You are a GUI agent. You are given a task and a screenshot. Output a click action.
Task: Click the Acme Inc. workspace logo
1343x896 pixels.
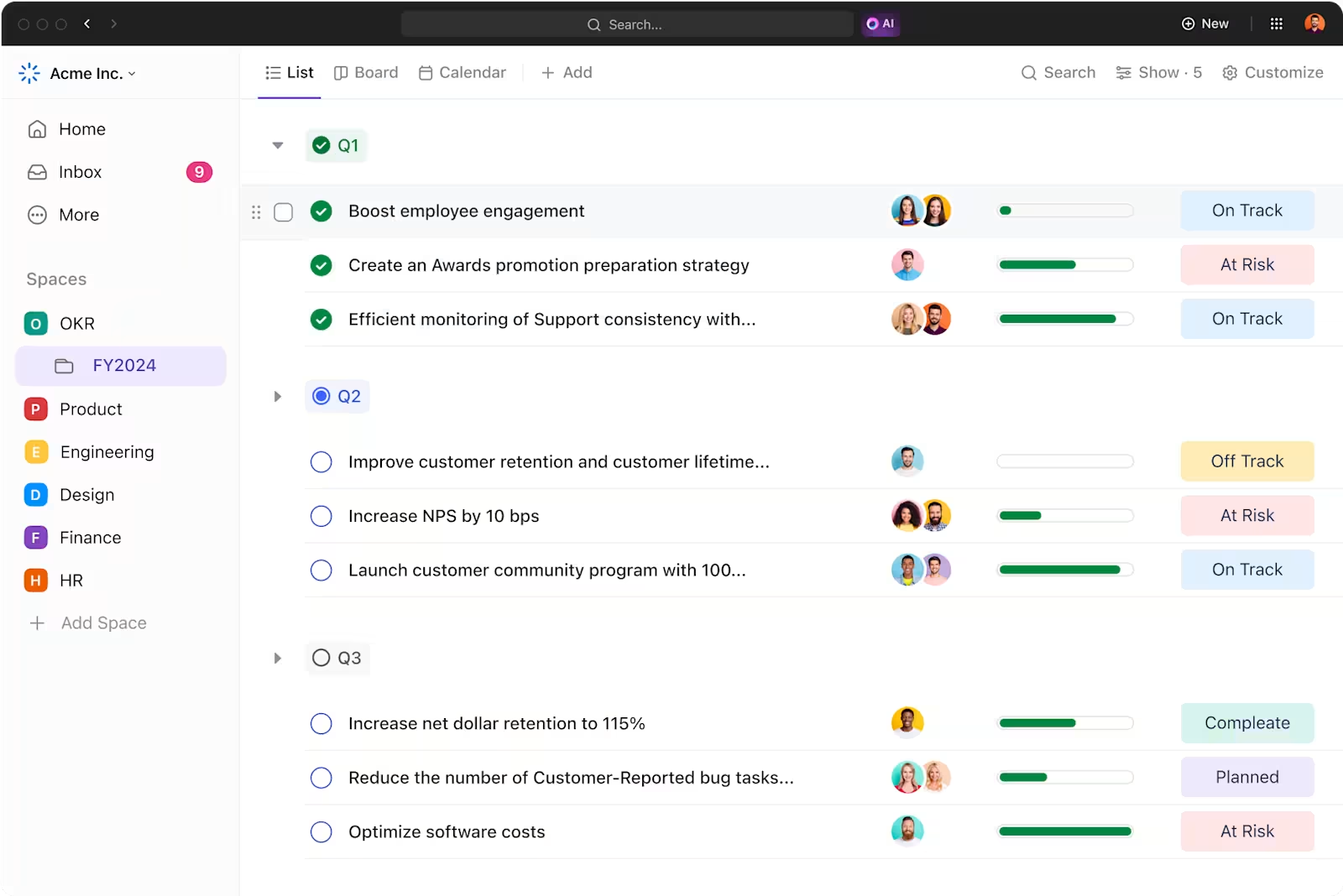(29, 73)
